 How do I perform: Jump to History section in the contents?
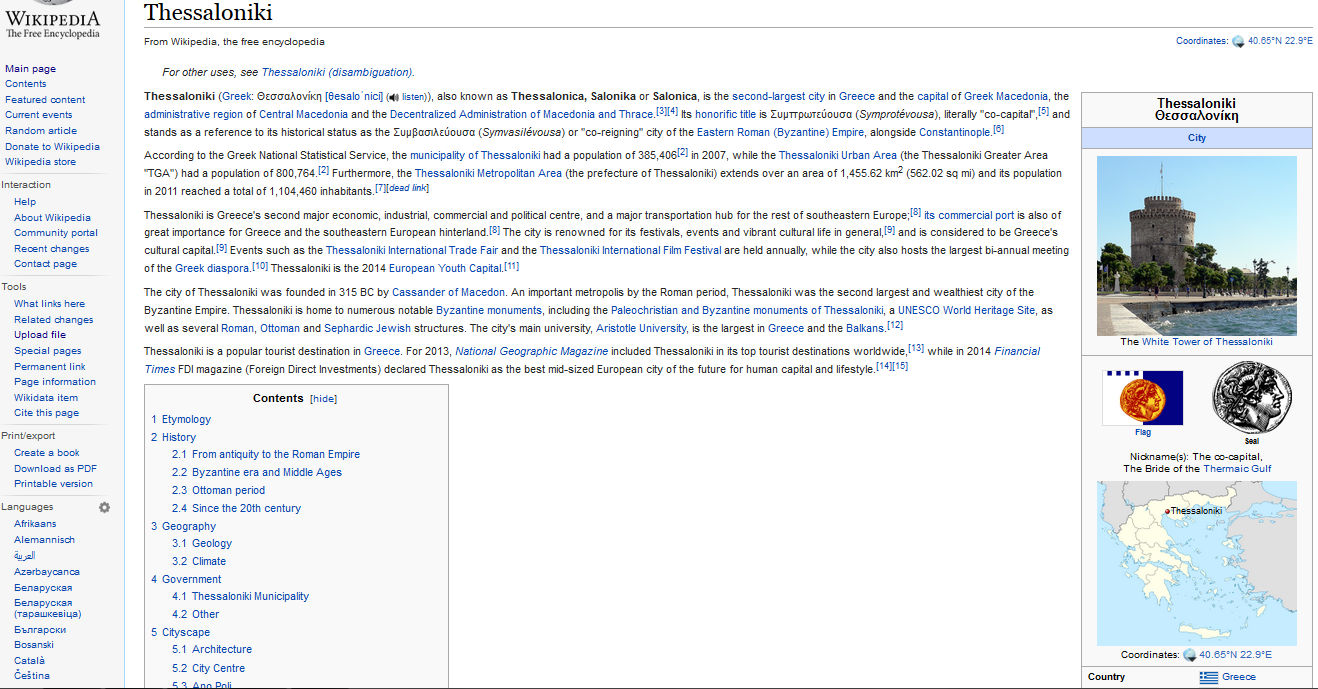coord(179,438)
